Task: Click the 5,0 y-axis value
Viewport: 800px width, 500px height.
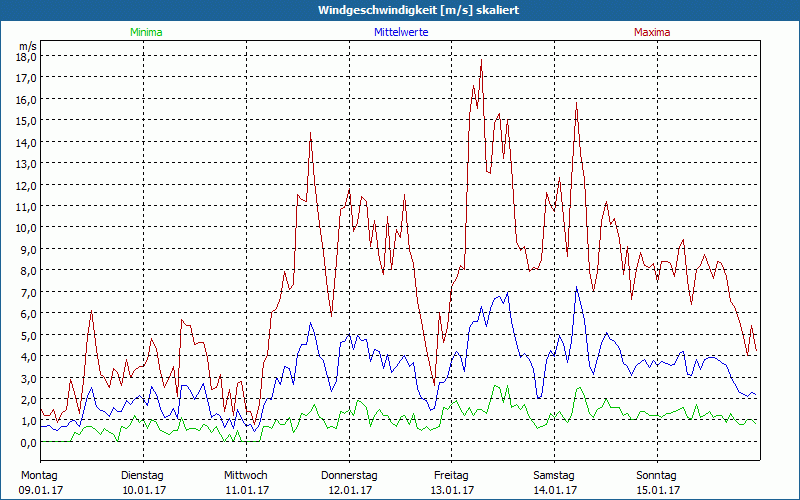Action: 29,335
